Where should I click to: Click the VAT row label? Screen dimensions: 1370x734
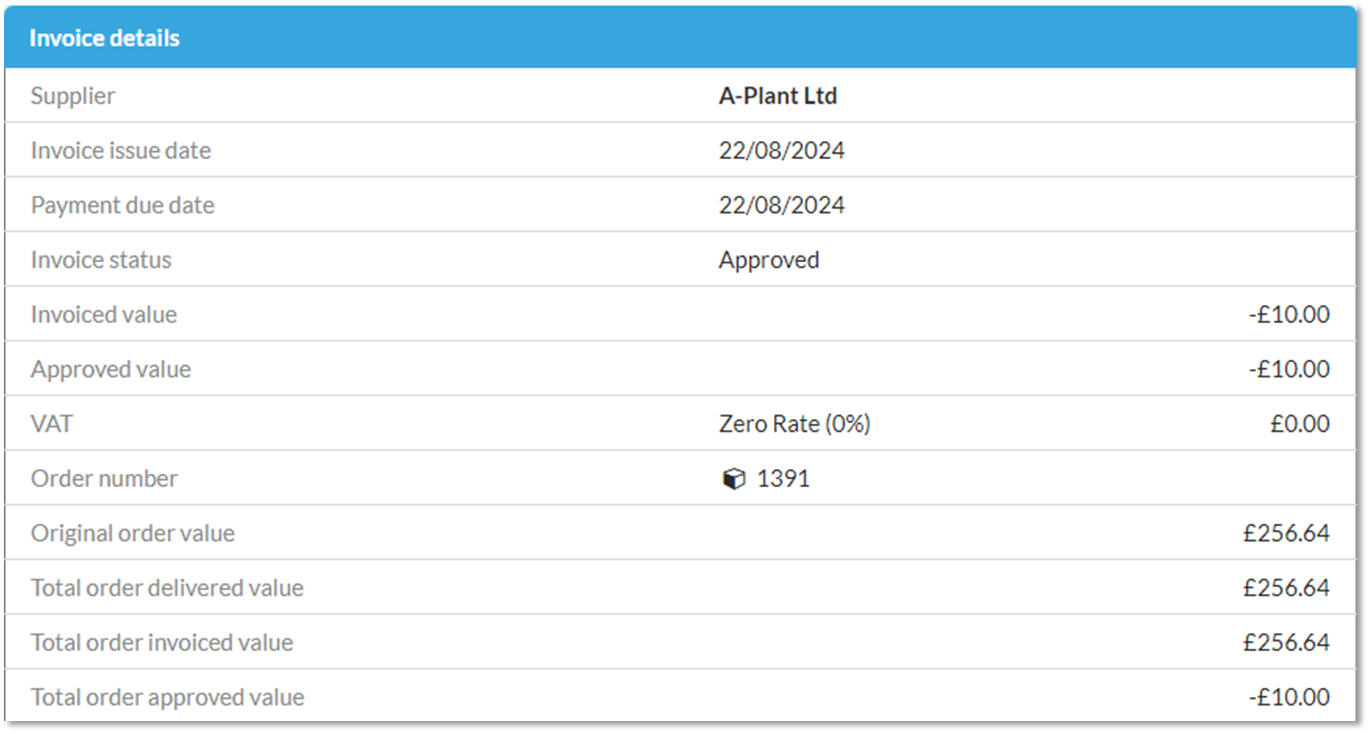pyautogui.click(x=51, y=424)
